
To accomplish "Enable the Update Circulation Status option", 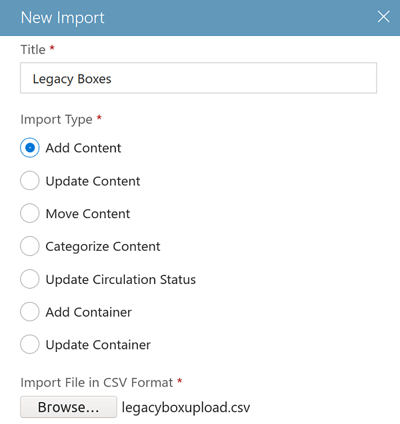I will (x=30, y=279).
